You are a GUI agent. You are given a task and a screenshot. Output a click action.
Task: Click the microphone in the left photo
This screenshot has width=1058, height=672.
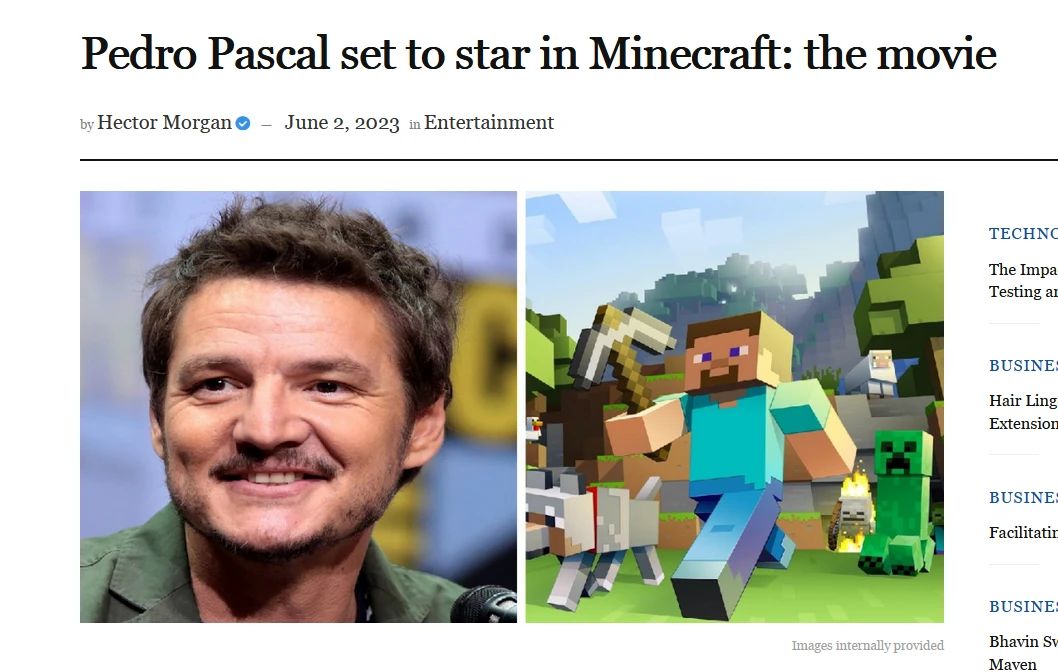coord(484,604)
